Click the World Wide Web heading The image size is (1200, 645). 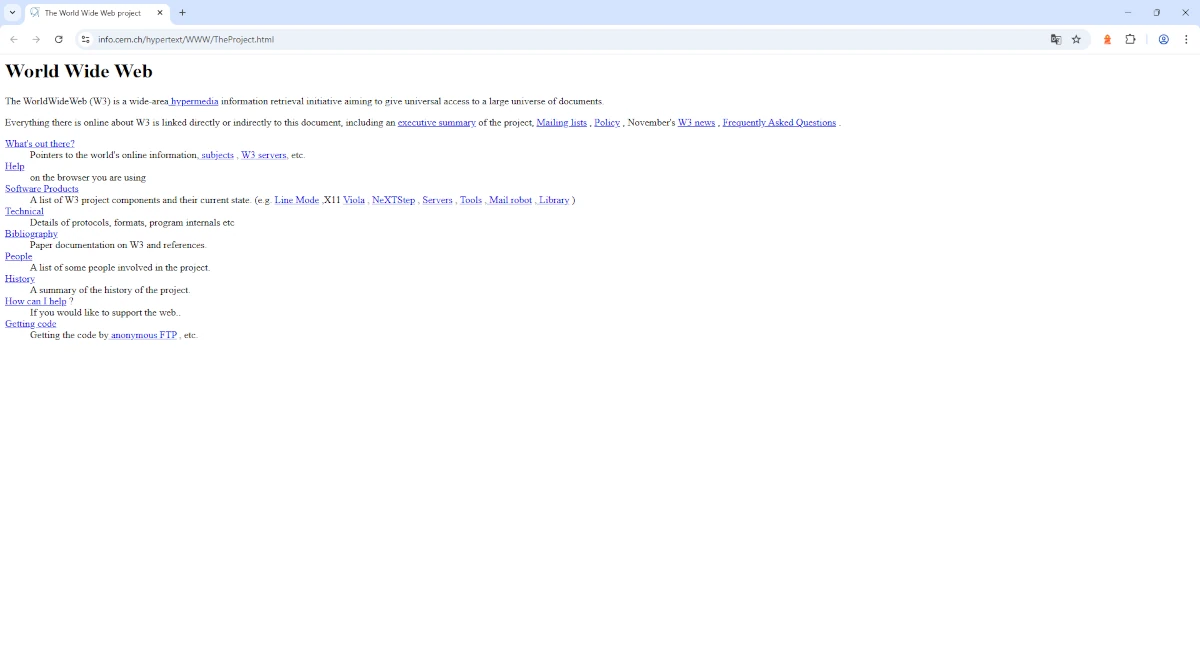(x=79, y=71)
